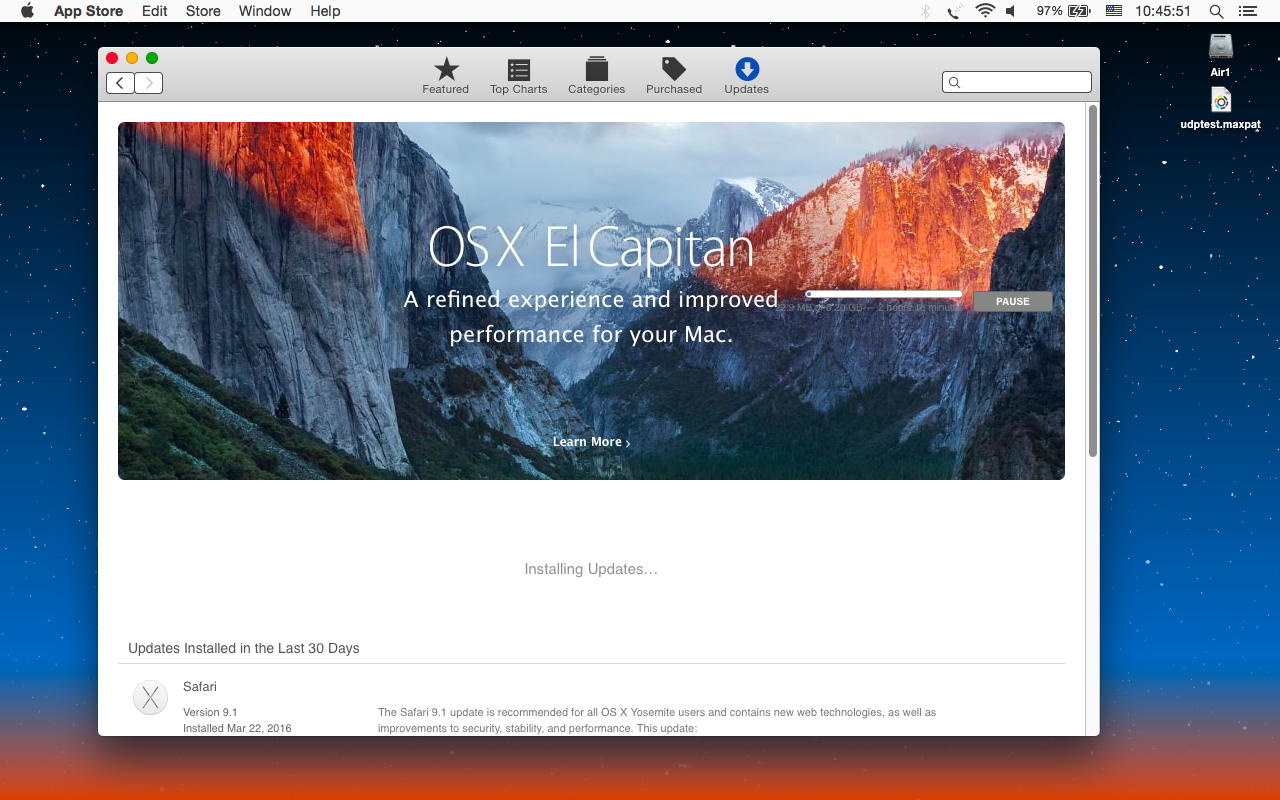Open the Help menu

point(325,11)
